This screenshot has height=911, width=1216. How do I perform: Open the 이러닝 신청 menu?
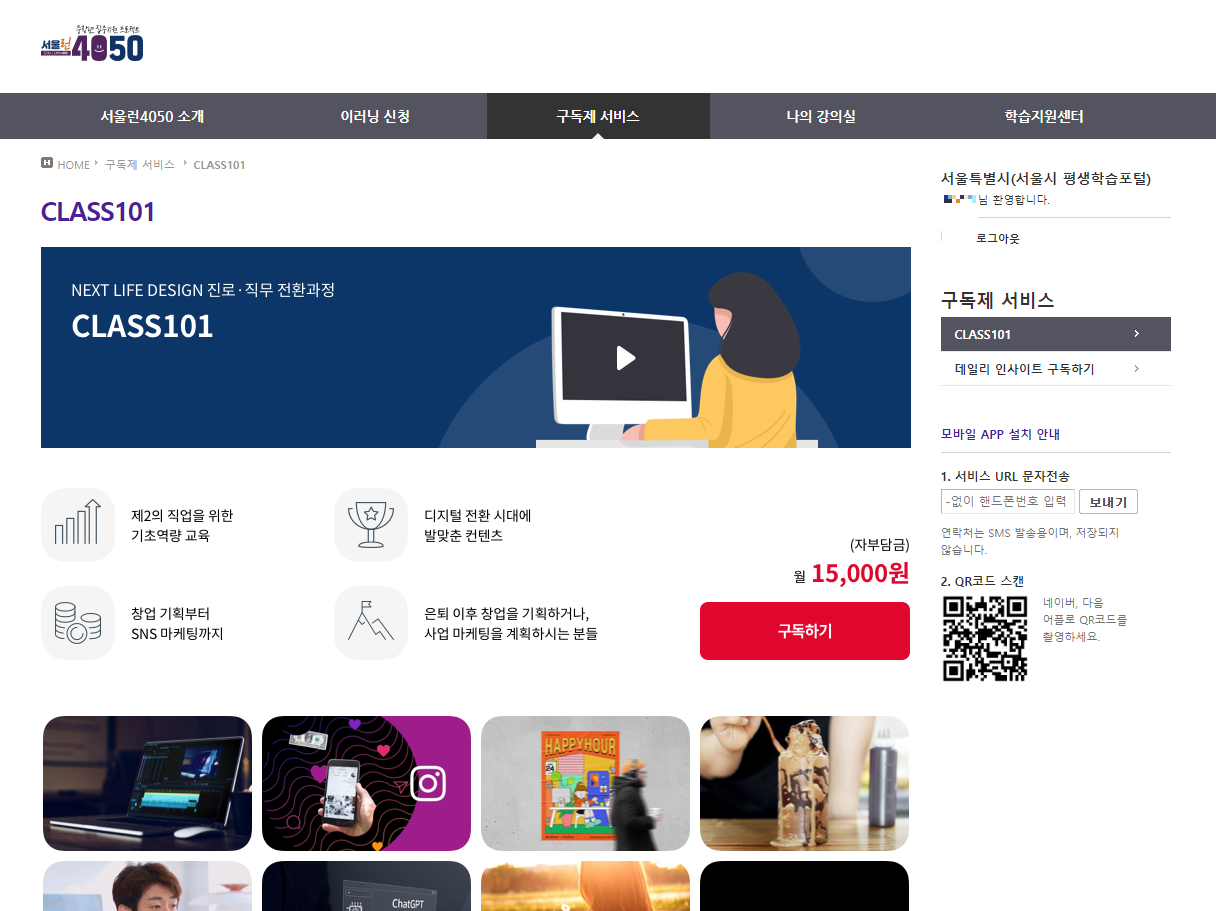pos(375,116)
